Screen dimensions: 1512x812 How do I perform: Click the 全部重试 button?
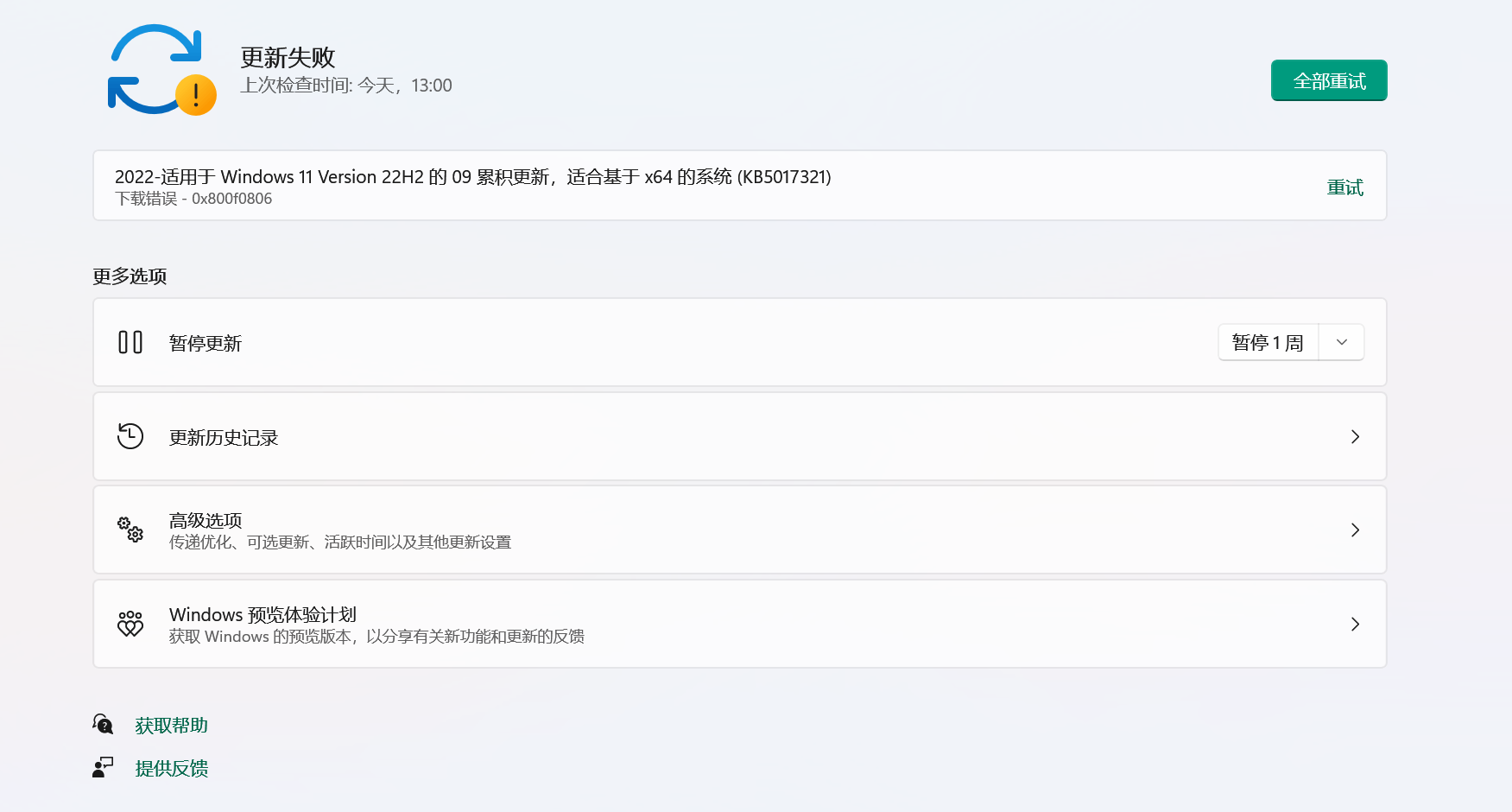[x=1329, y=80]
